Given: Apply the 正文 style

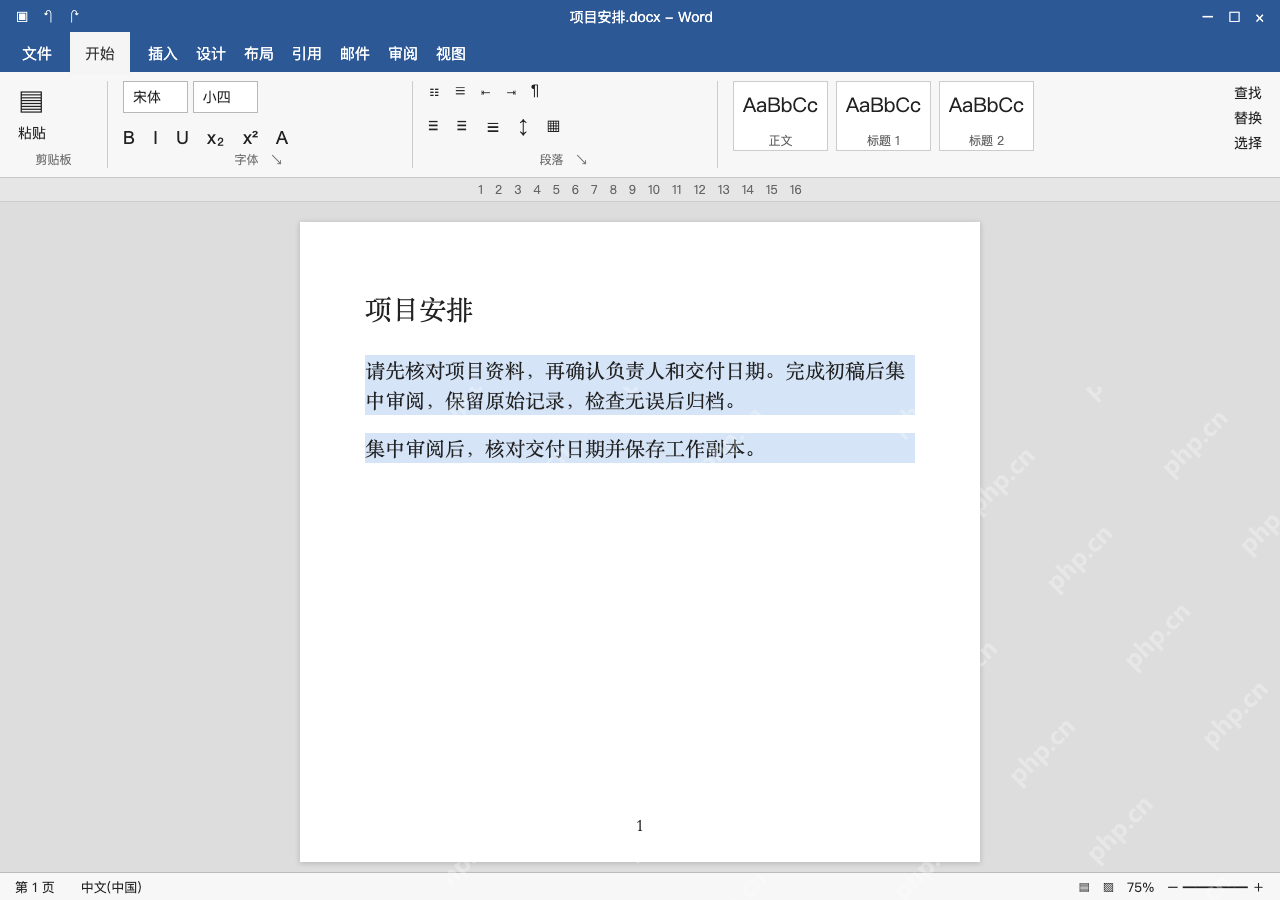Looking at the screenshot, I should pos(780,116).
